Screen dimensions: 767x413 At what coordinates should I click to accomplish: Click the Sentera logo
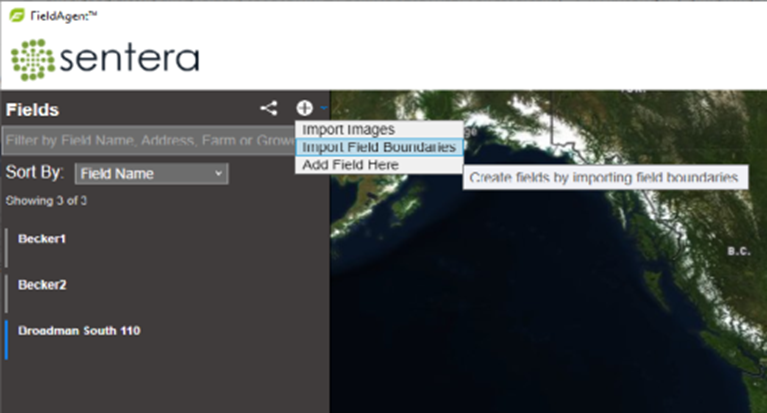104,60
